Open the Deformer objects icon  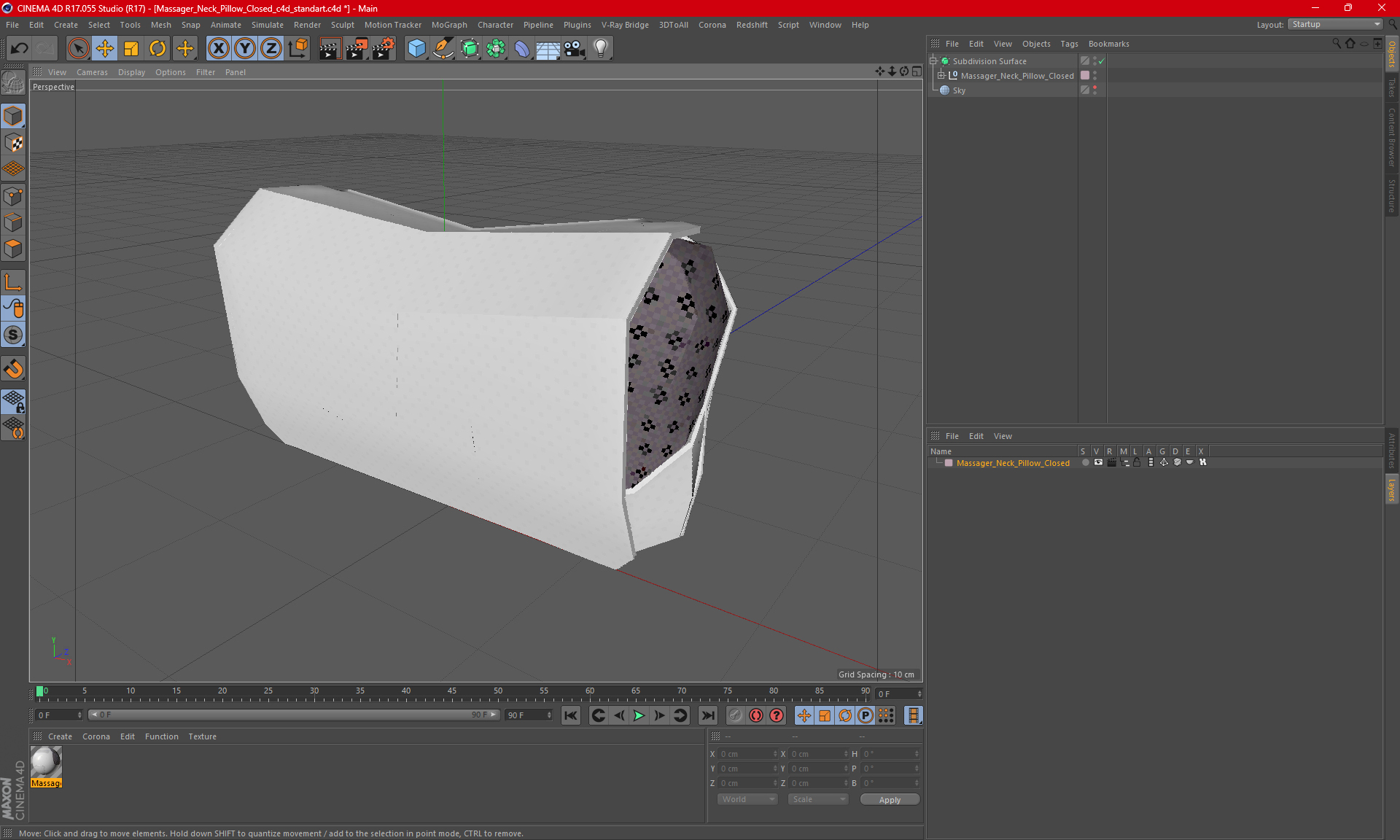point(522,48)
